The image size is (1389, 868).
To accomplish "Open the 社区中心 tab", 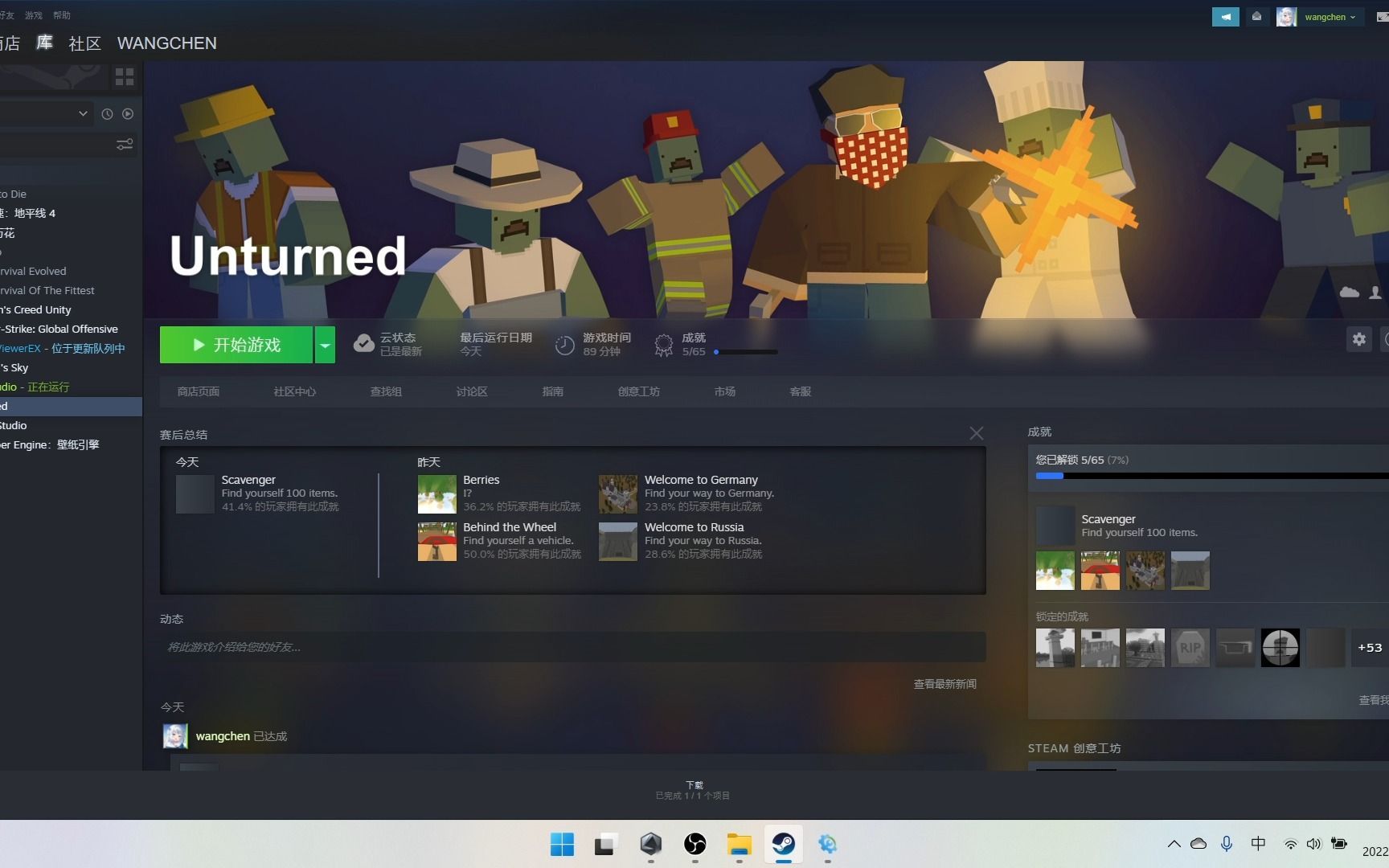I will click(x=294, y=391).
